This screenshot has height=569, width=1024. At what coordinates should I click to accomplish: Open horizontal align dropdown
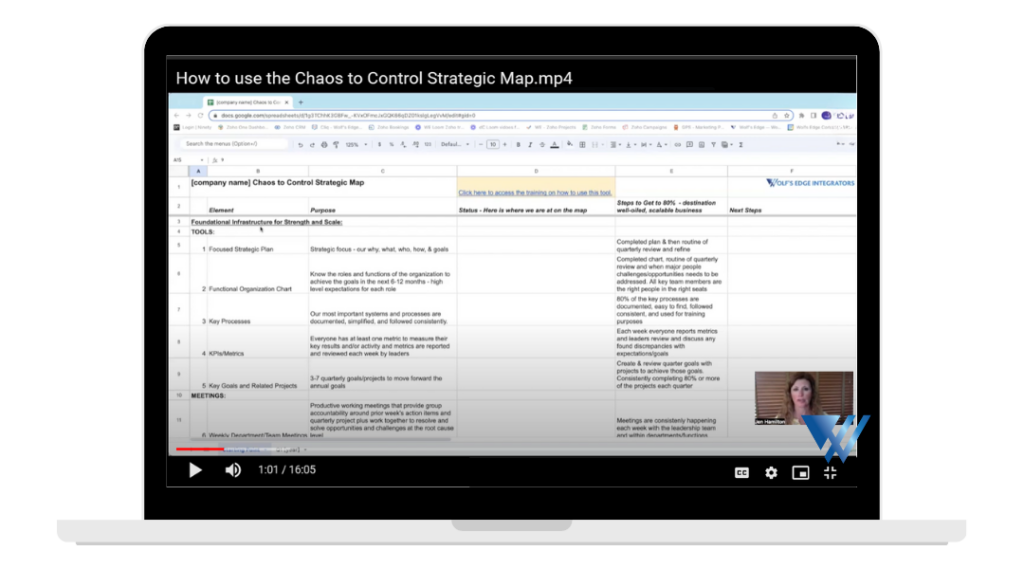(x=616, y=144)
